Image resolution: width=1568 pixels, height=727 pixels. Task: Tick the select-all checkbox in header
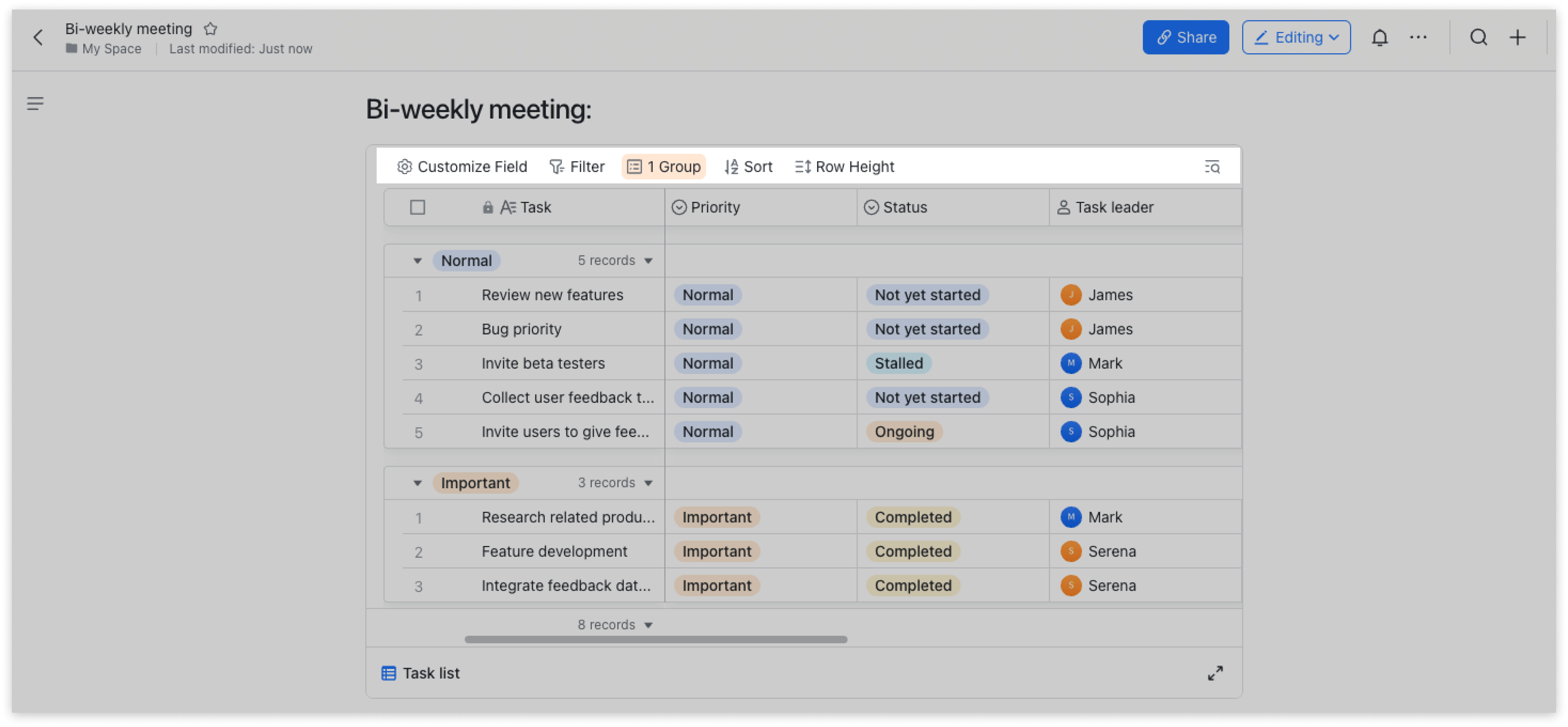417,208
